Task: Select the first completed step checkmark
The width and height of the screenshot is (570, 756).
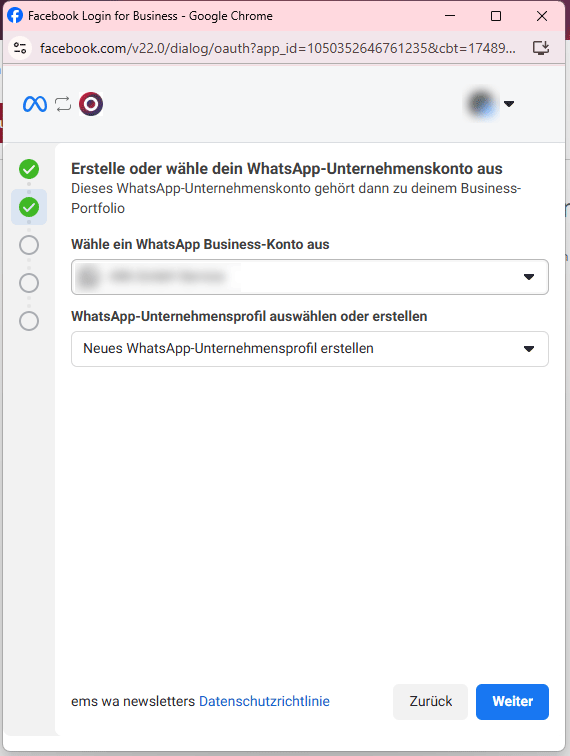Action: pos(29,169)
